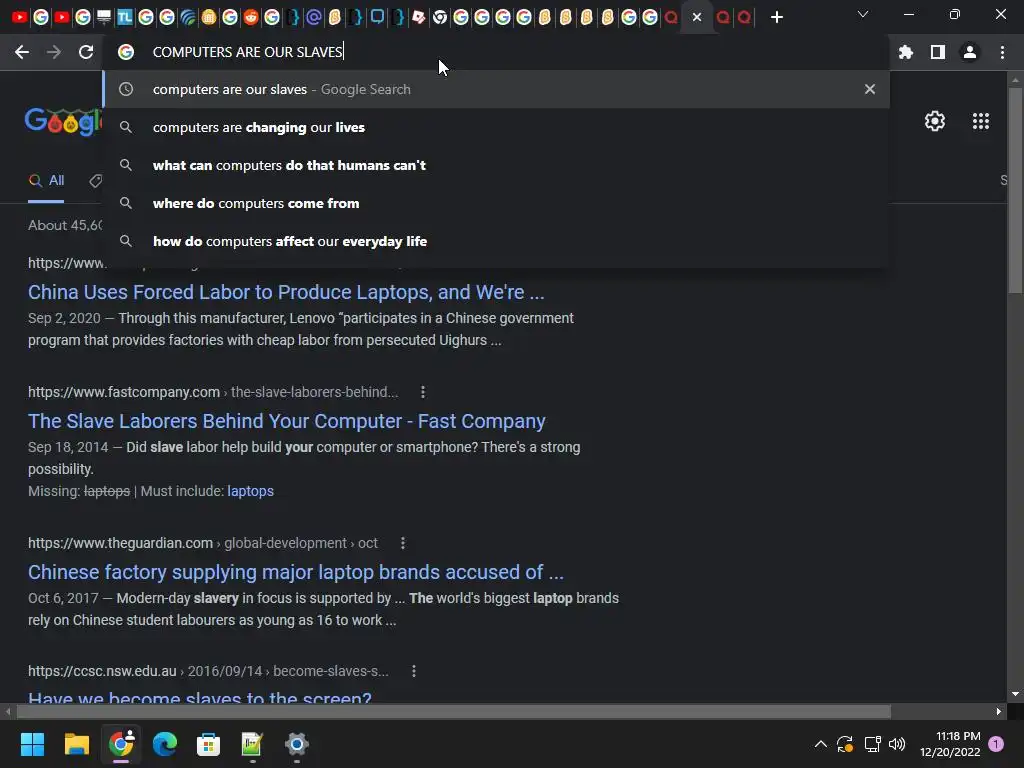
Task: Open 'Have we become slaves to the screen?' result
Action: (200, 696)
